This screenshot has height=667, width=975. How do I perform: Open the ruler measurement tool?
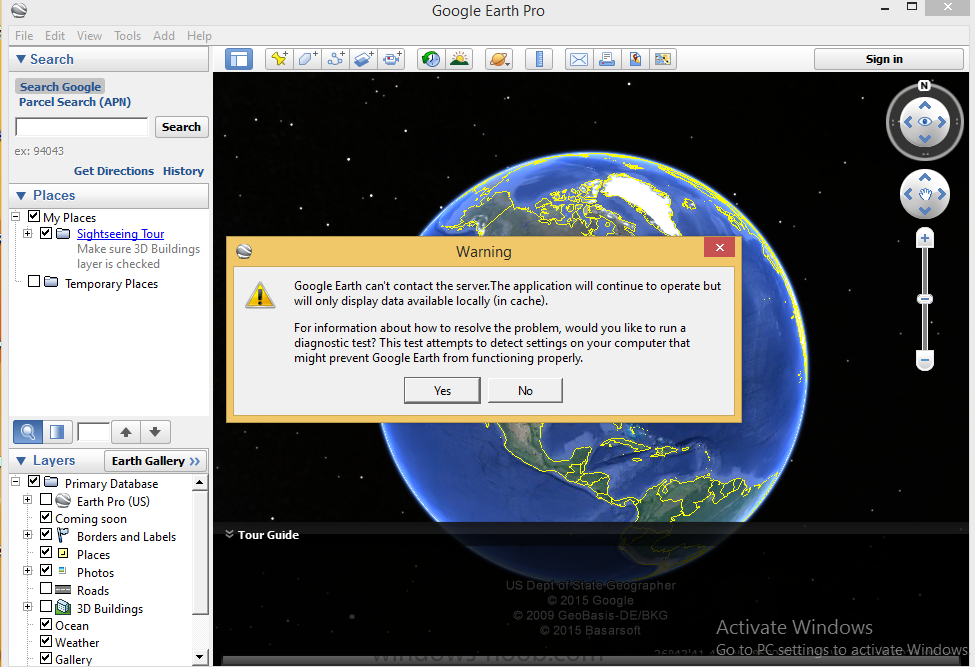point(539,59)
